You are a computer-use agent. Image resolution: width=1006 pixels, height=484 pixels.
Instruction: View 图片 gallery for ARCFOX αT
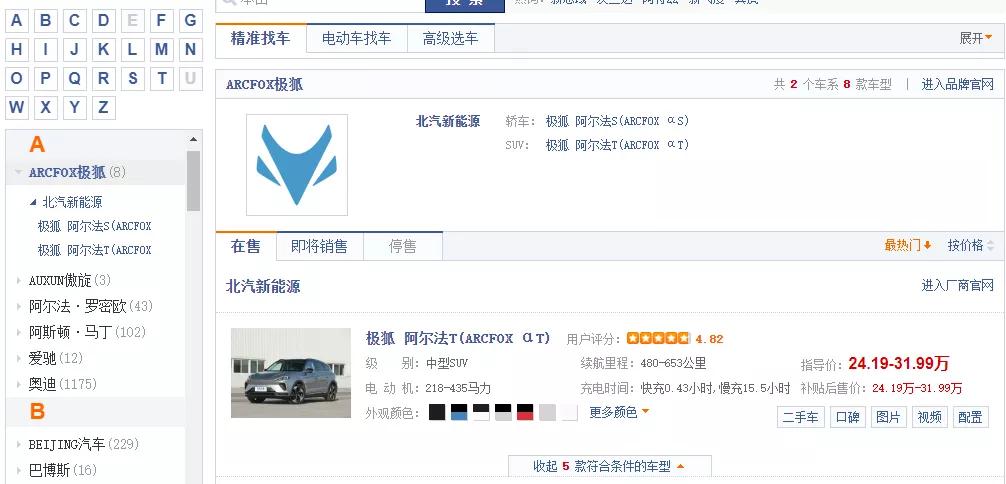(x=889, y=417)
